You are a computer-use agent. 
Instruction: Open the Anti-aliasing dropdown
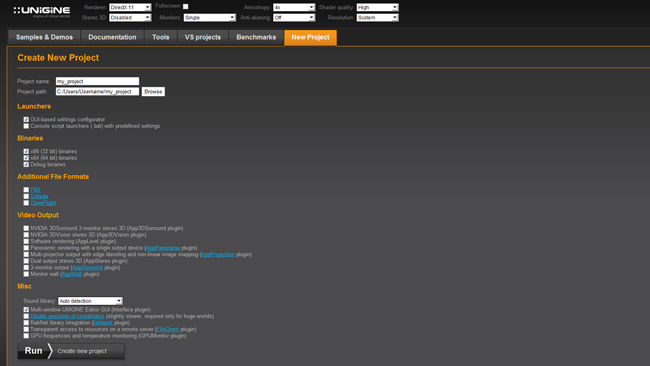[294, 18]
